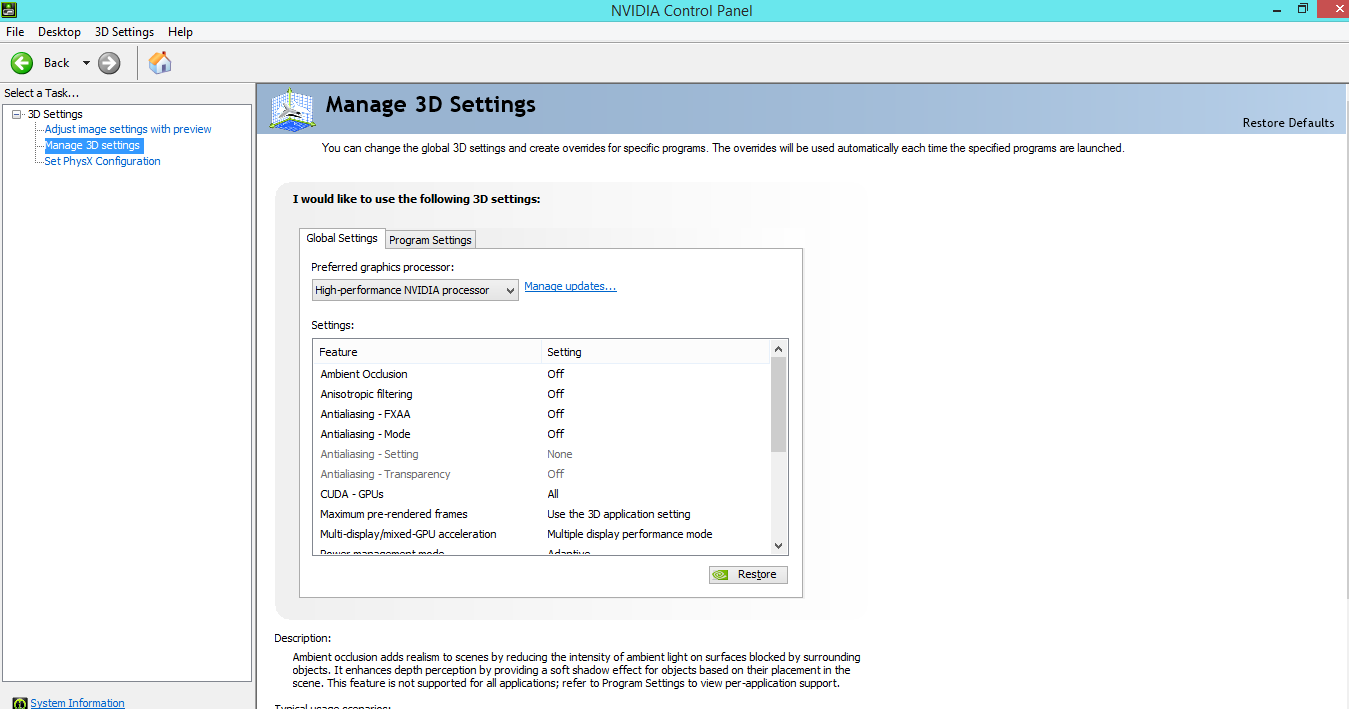Click 'Use the 3D application setting' value
The image size is (1349, 709).
click(618, 514)
